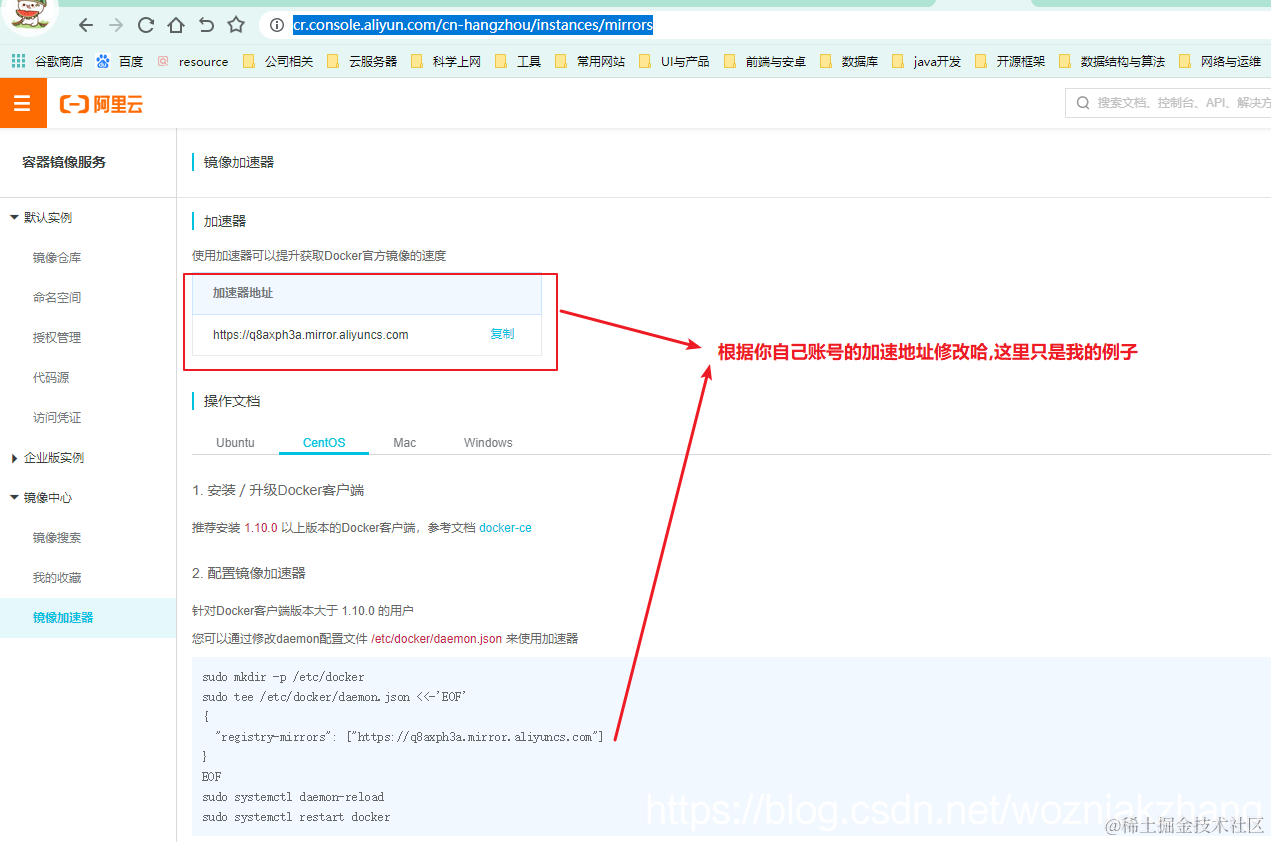The width and height of the screenshot is (1271, 842).
Task: Click the registry-mirrors code line
Action: click(409, 737)
